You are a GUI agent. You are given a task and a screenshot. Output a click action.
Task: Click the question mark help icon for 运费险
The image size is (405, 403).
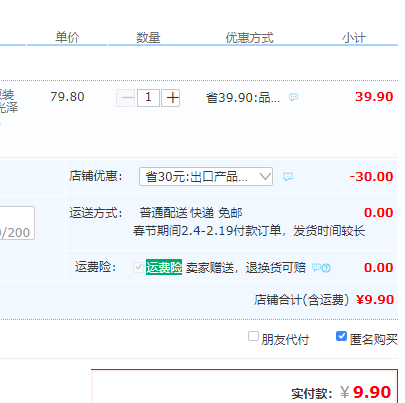326,268
